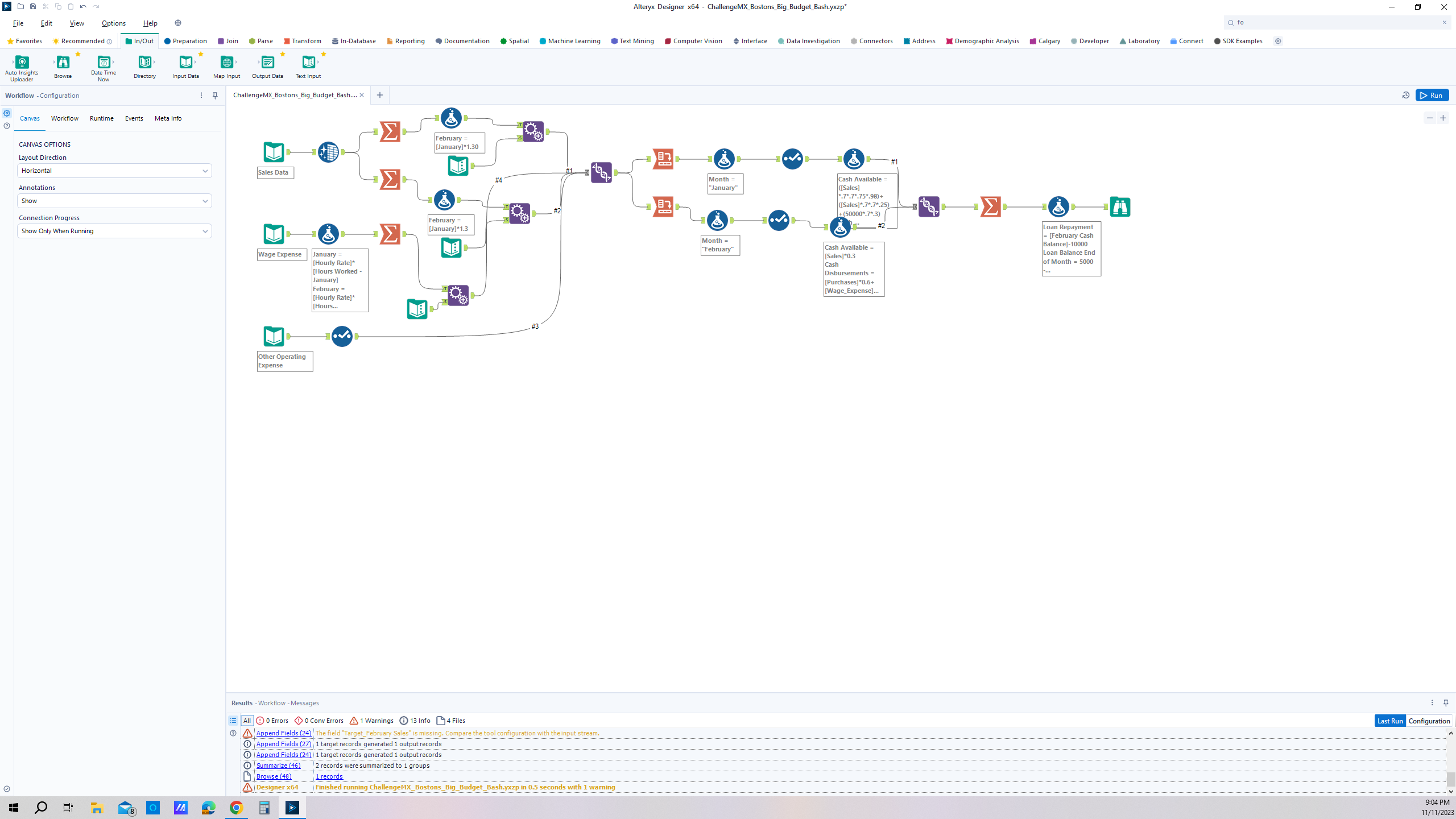This screenshot has height=819, width=1456.
Task: Switch to the Runtime tab
Action: click(101, 118)
